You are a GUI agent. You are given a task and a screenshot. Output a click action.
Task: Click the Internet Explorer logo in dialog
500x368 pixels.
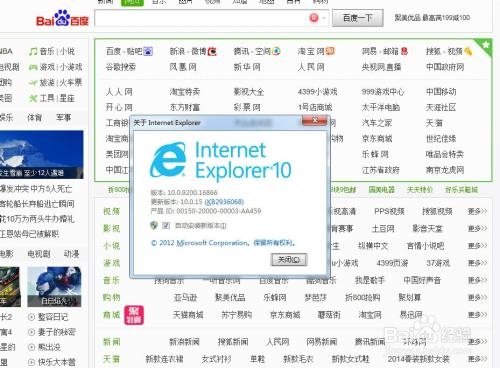(168, 160)
